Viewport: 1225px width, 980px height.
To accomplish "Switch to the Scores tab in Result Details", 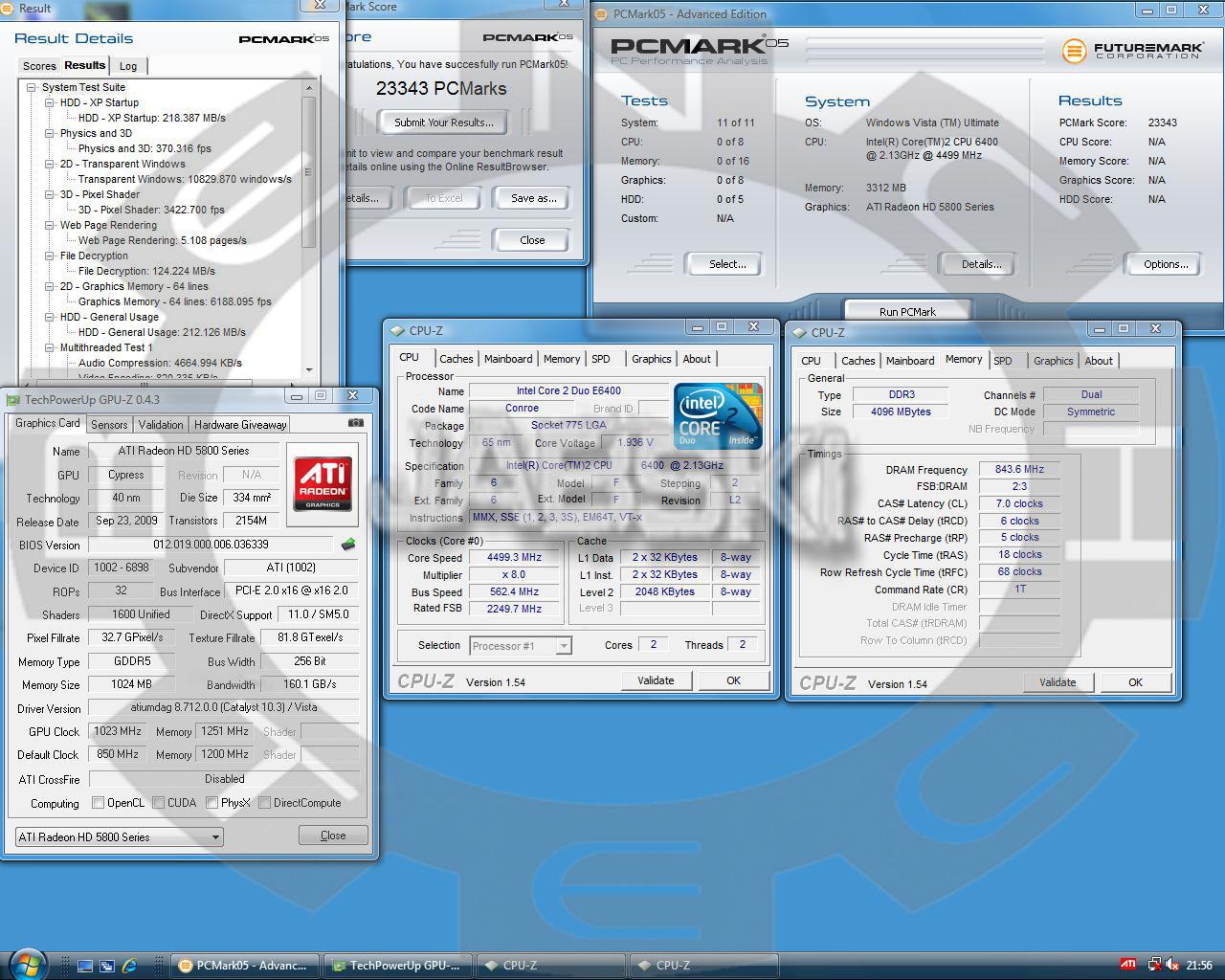I will 39,66.
